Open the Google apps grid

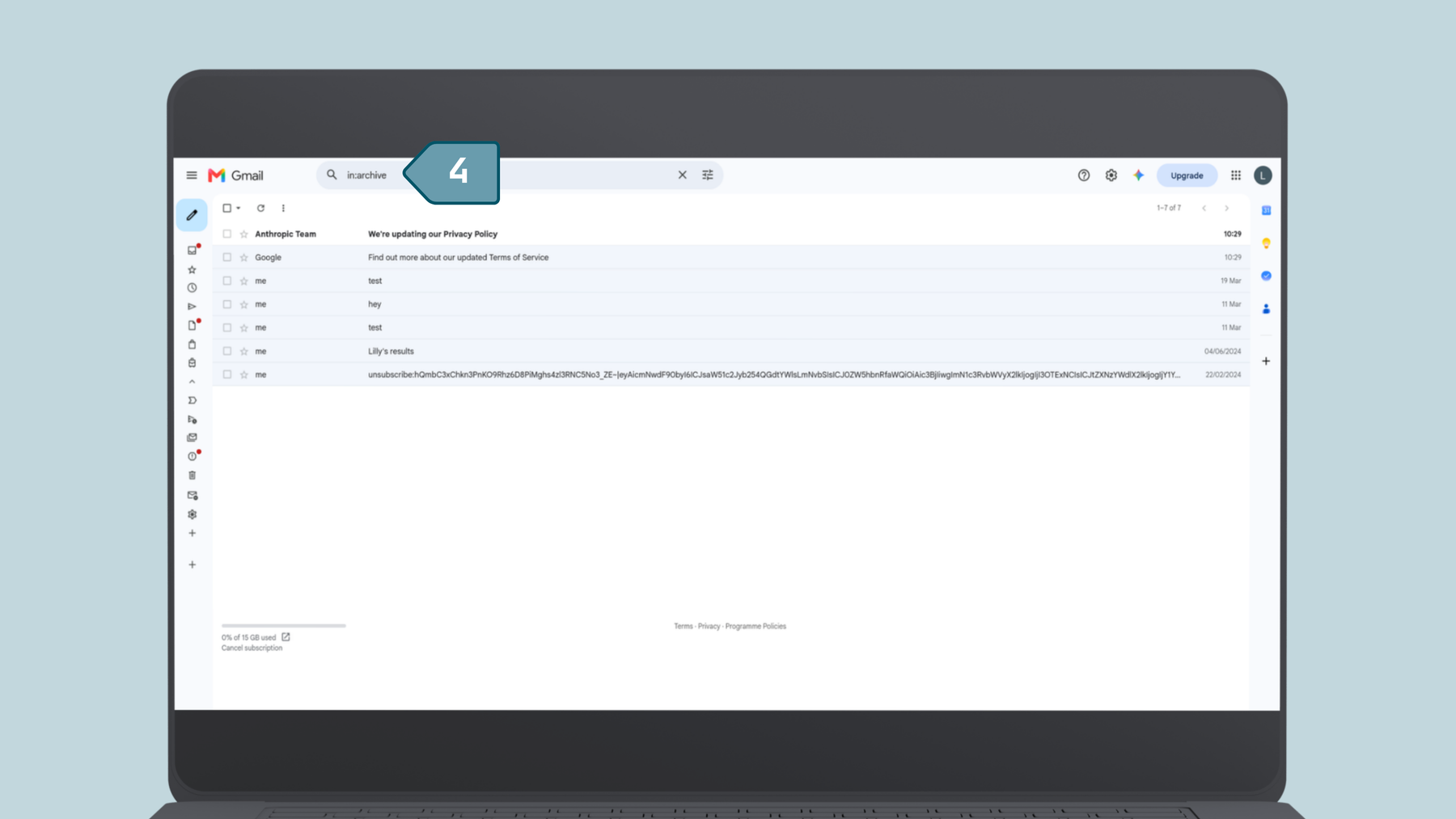click(x=1236, y=175)
